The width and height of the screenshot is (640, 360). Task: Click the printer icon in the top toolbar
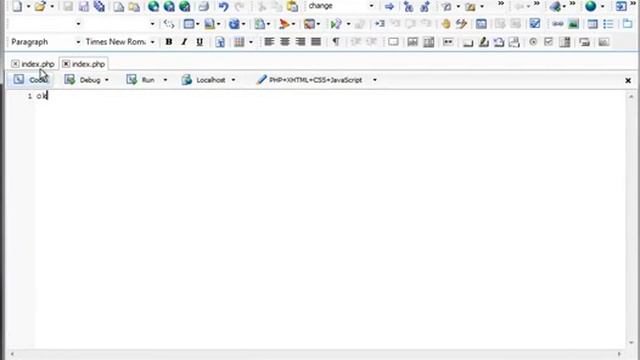[x=203, y=6]
